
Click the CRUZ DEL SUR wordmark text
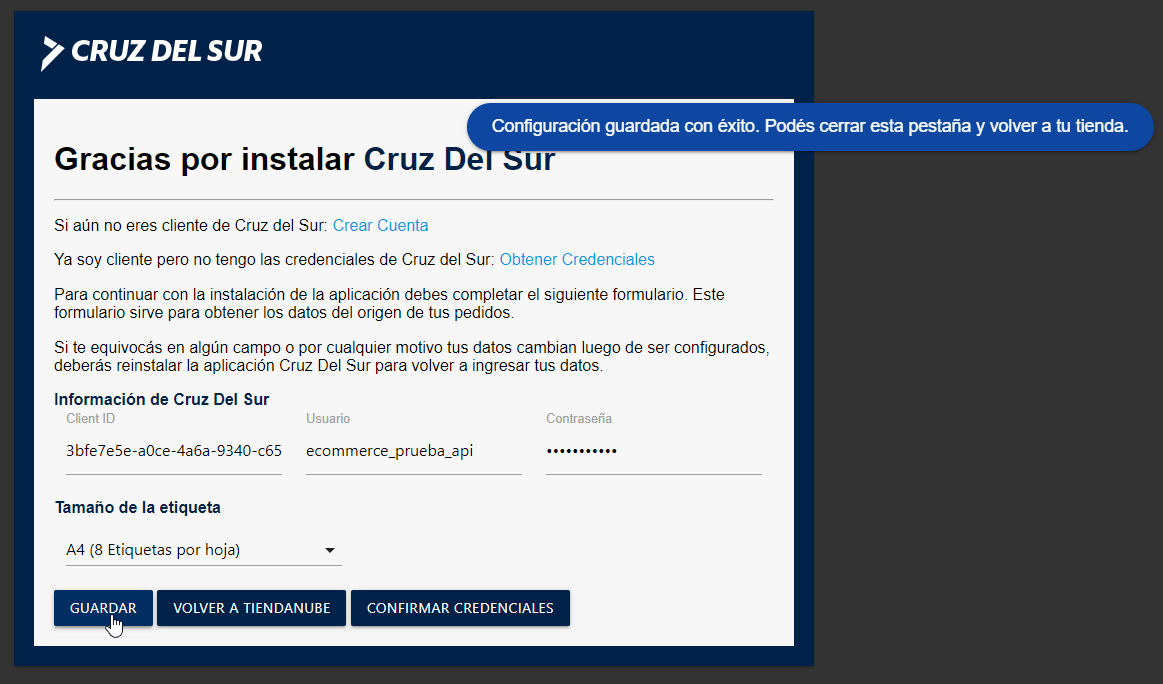click(167, 52)
